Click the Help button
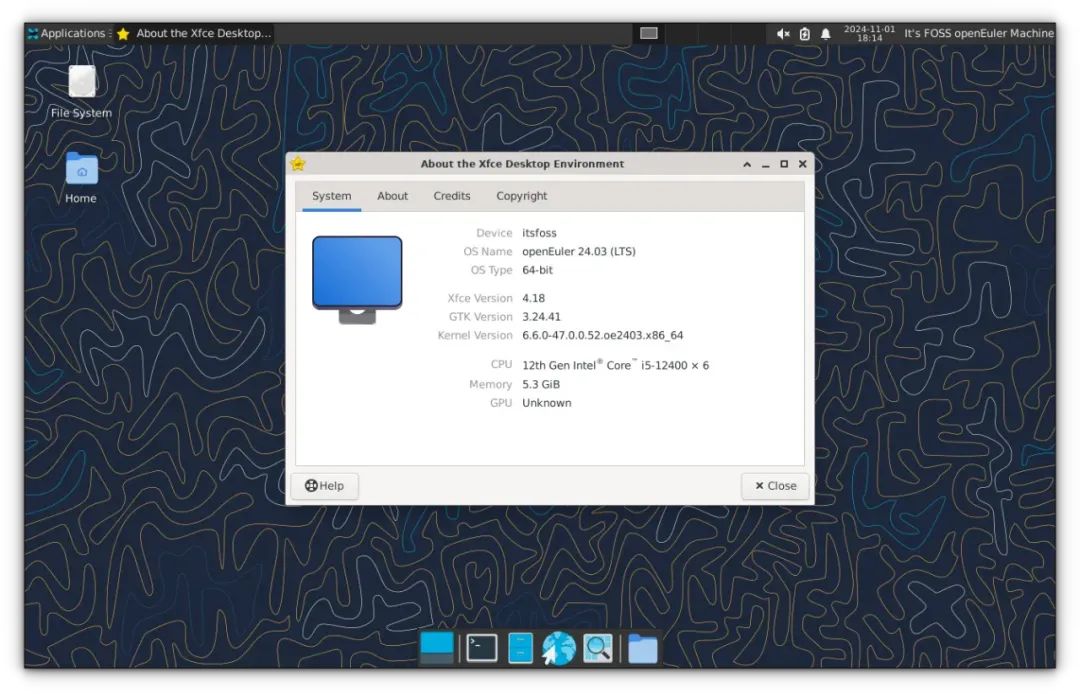This screenshot has width=1080, height=694. click(324, 485)
